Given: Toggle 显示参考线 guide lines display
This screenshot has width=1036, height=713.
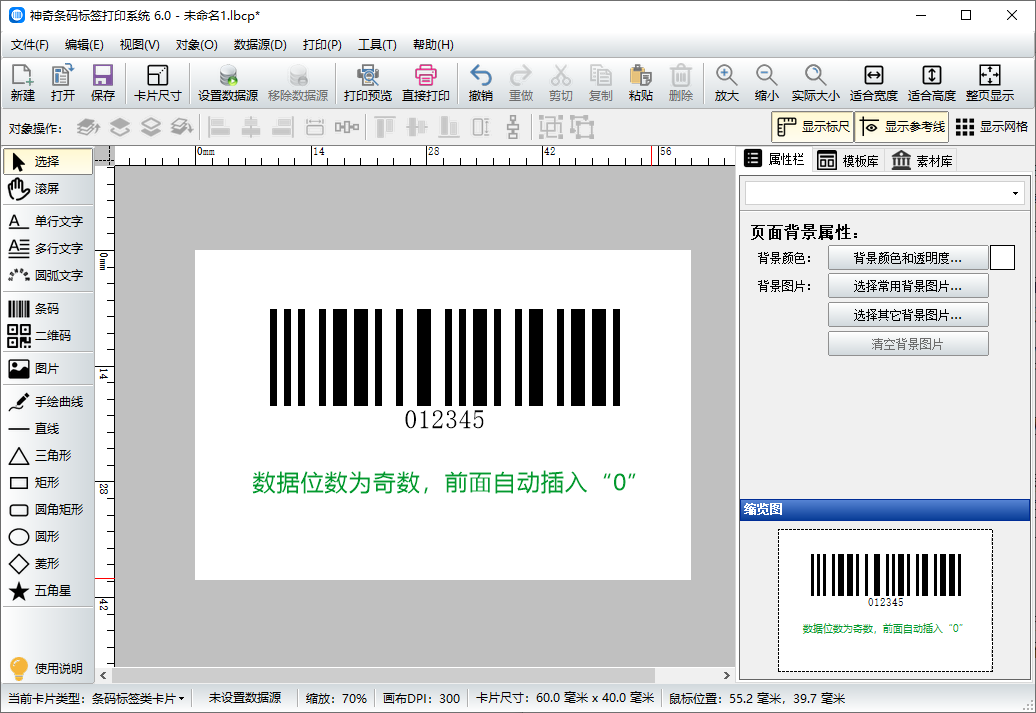Looking at the screenshot, I should click(x=902, y=127).
